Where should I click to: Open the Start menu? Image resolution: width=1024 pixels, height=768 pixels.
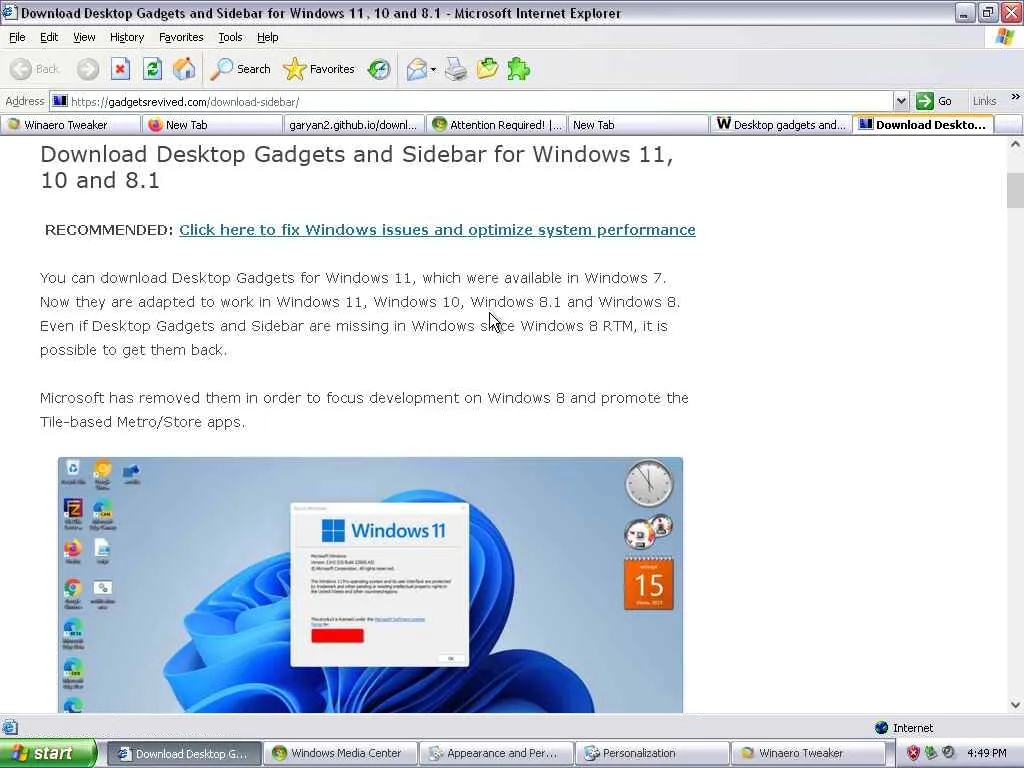click(48, 753)
